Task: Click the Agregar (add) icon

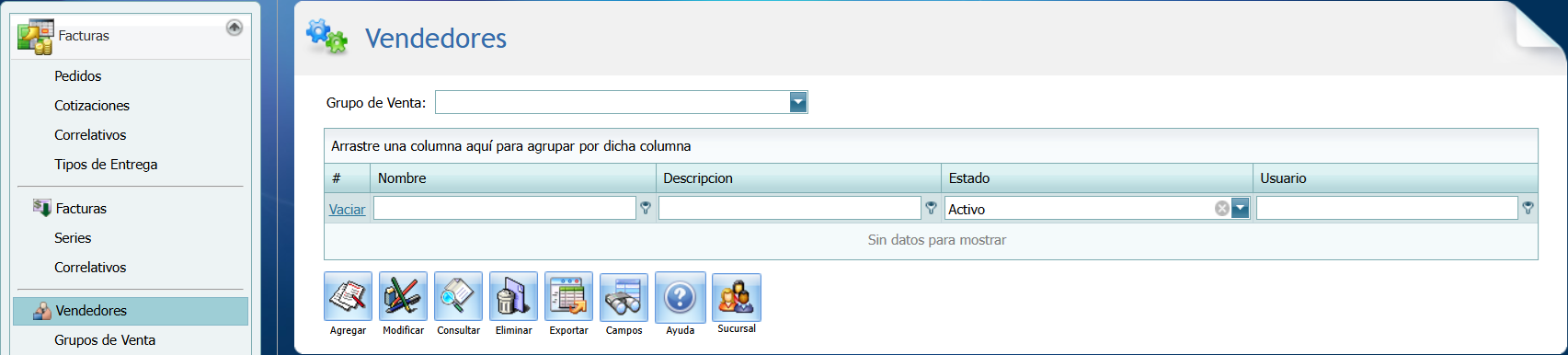Action: (348, 296)
